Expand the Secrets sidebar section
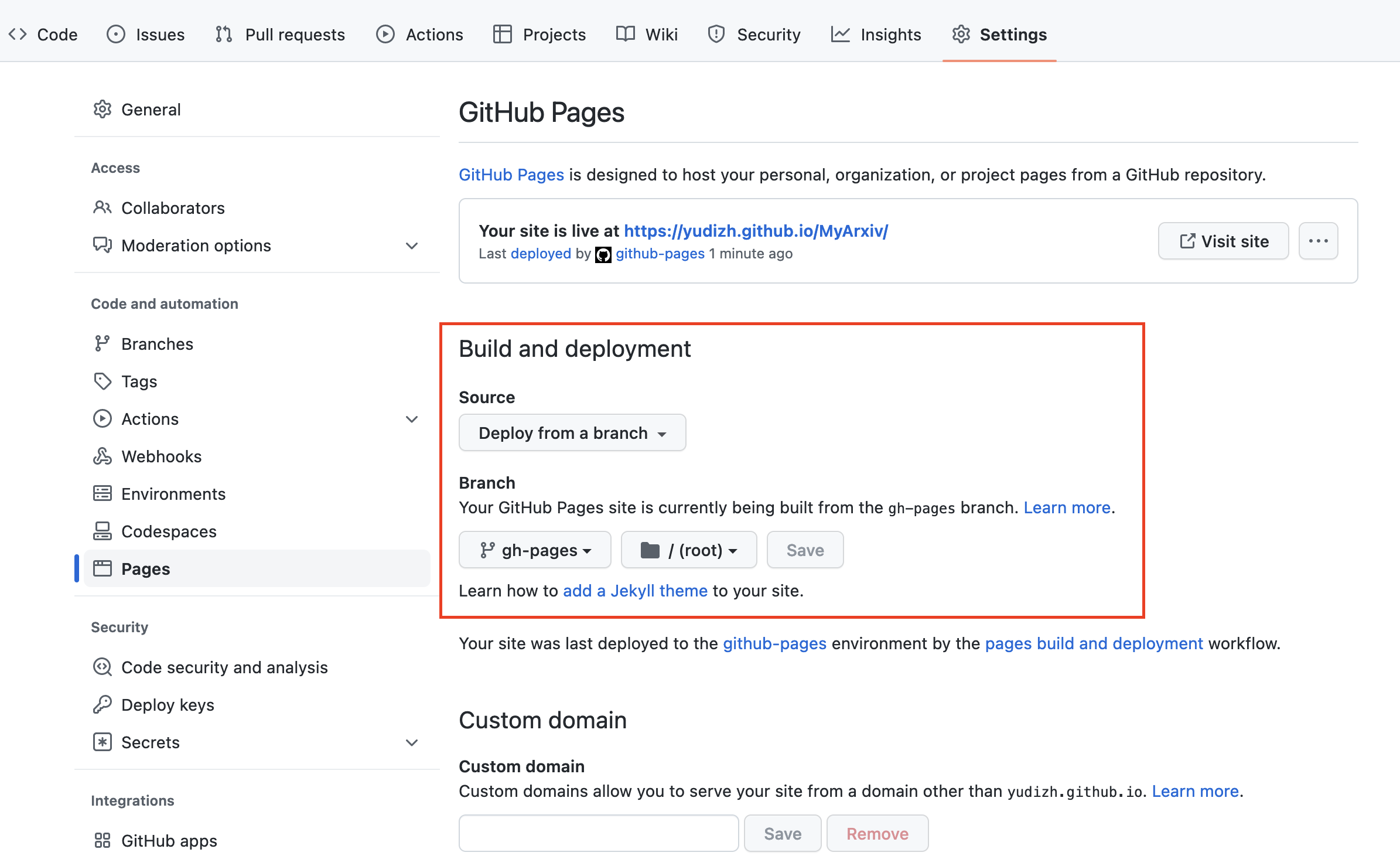The width and height of the screenshot is (1400, 866). (x=412, y=742)
